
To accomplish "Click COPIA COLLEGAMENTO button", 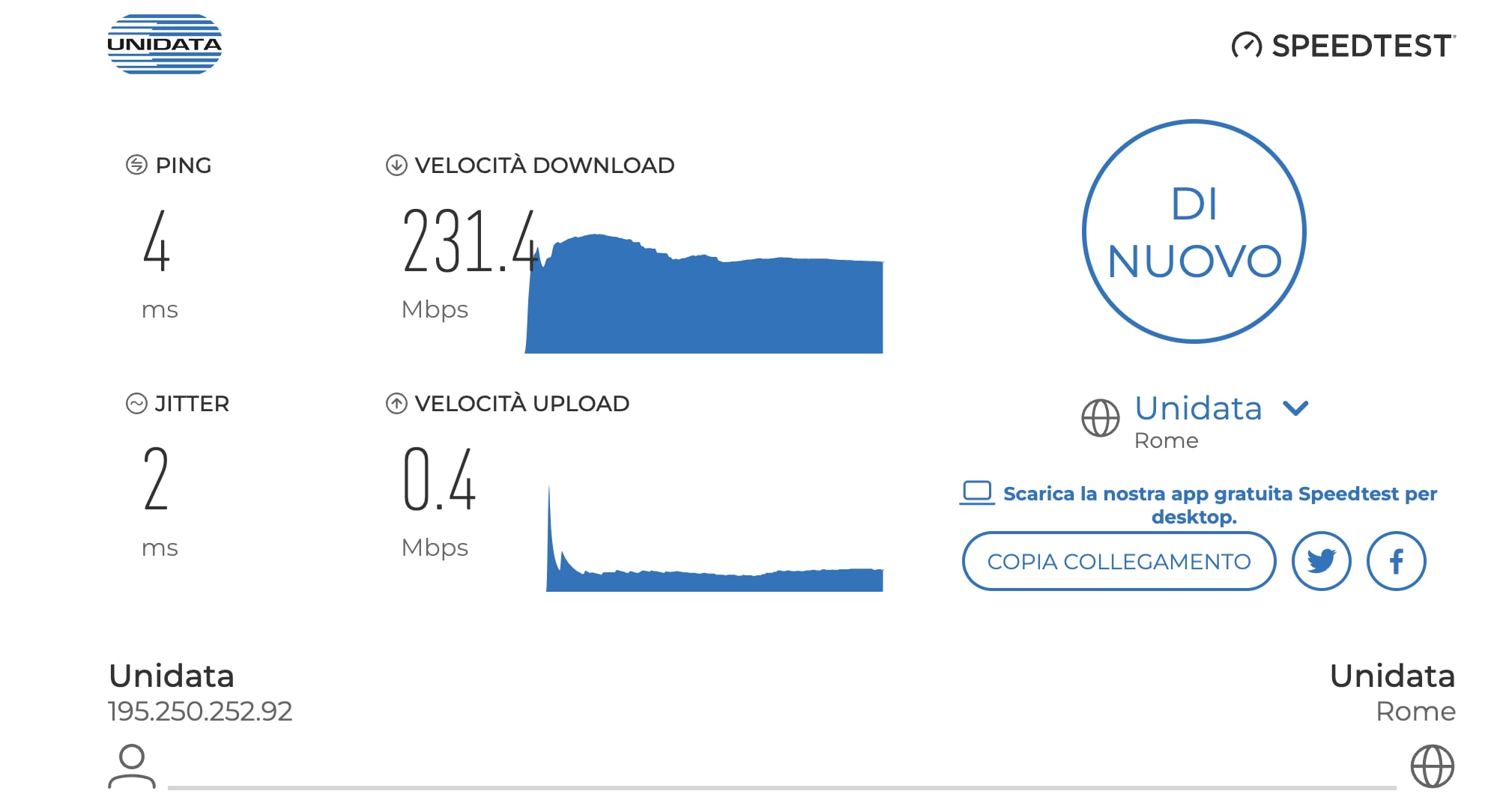I will [x=1119, y=561].
